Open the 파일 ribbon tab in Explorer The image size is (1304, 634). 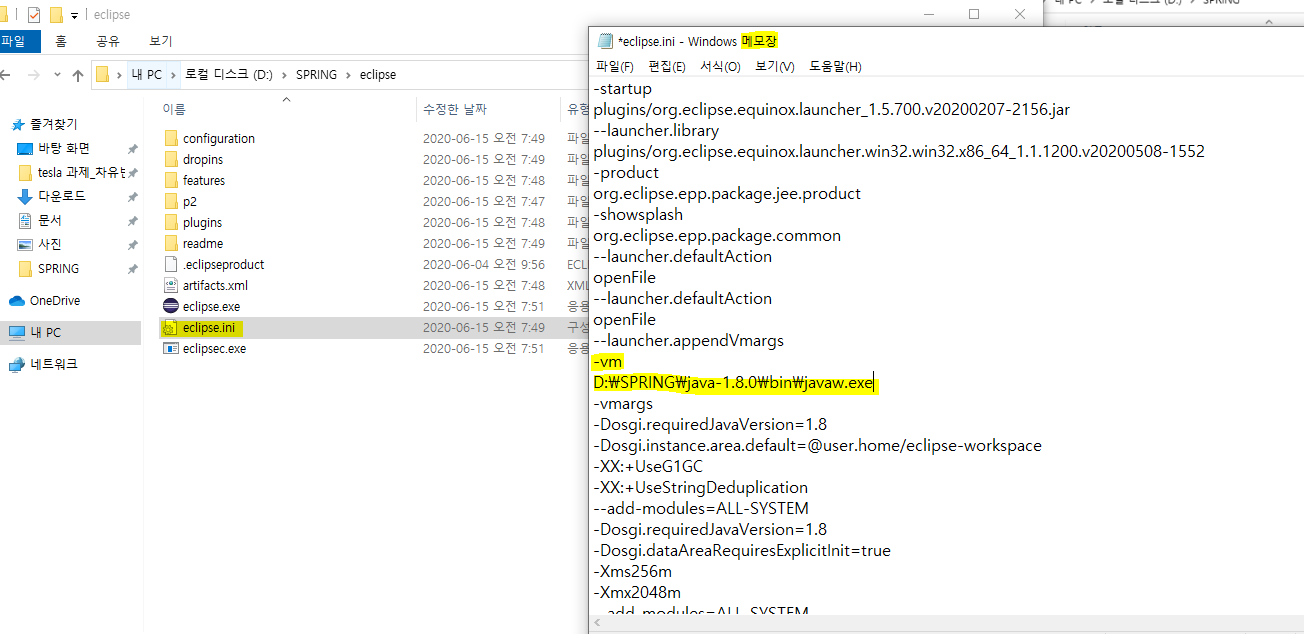tap(15, 41)
